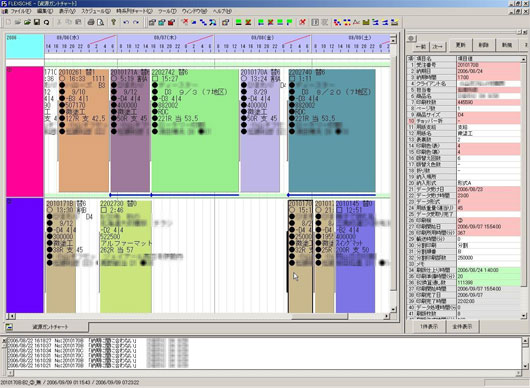Click the red lock toolbar icon
The width and height of the screenshot is (530, 388).
click(172, 22)
